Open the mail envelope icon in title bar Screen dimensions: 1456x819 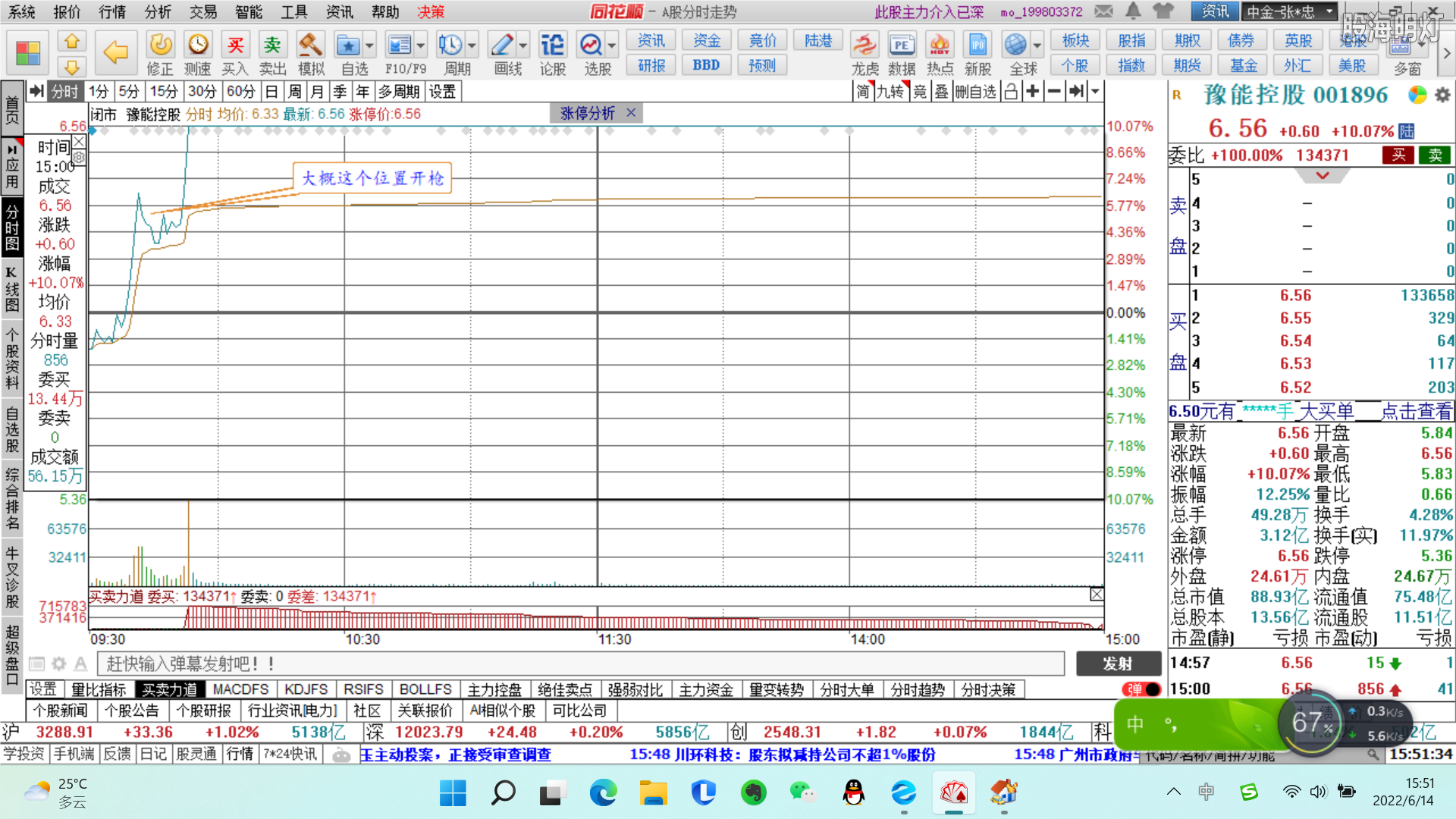pos(1104,11)
